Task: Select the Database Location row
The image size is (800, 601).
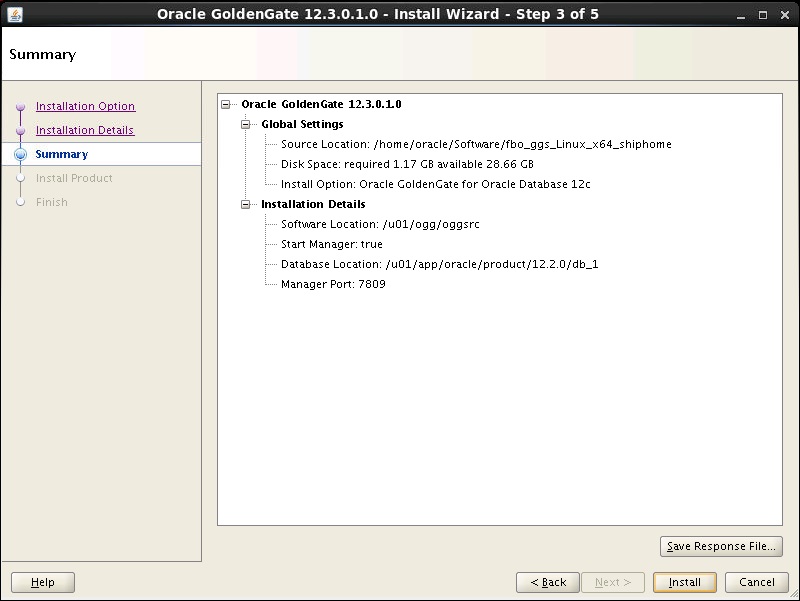Action: tap(440, 264)
